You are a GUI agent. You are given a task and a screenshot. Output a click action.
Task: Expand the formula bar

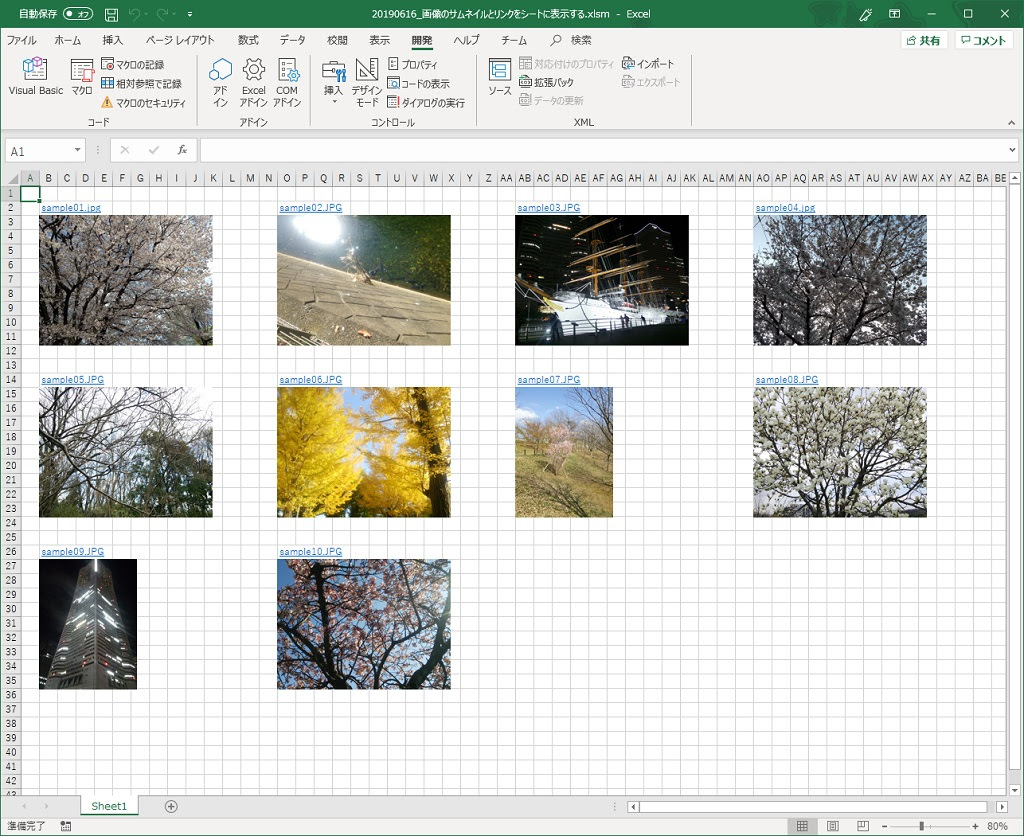[1012, 150]
